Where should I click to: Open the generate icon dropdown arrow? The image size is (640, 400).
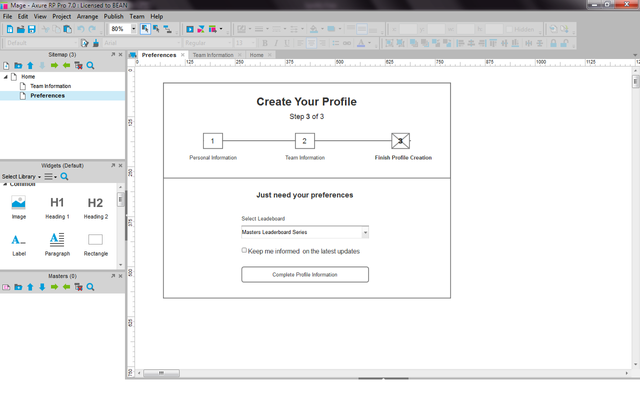[x=221, y=29]
